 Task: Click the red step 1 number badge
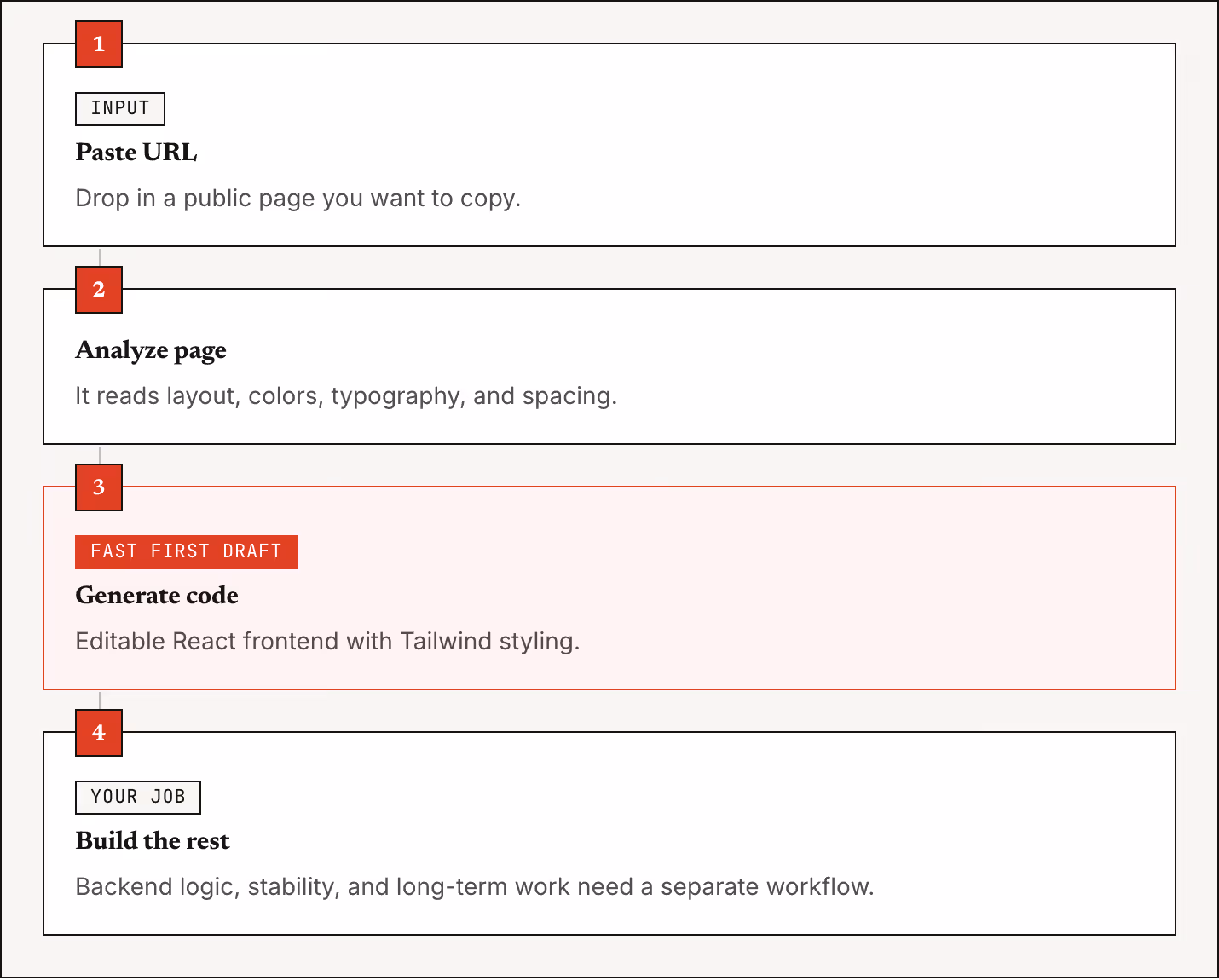pos(99,44)
